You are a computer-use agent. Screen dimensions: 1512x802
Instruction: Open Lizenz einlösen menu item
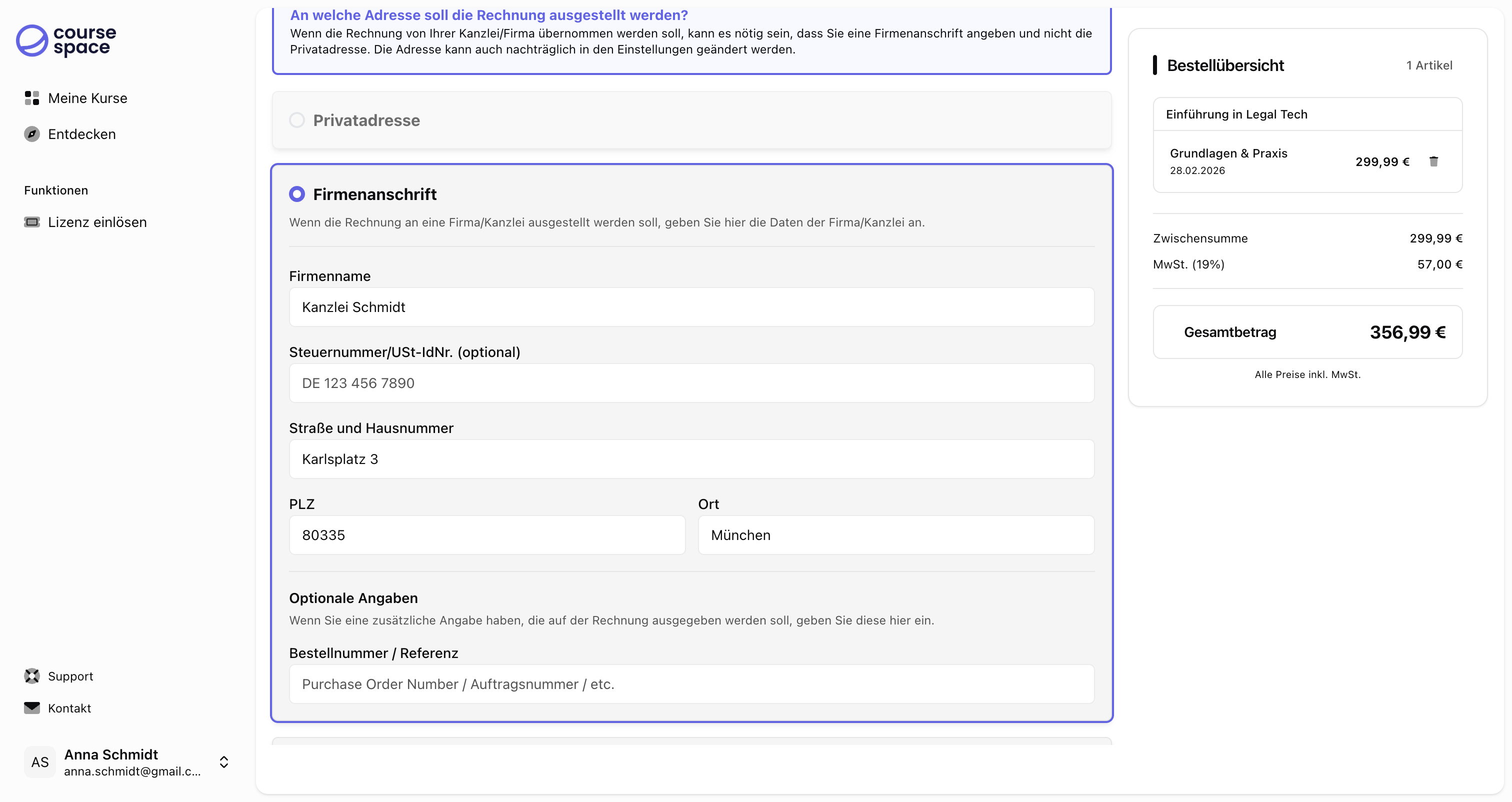click(97, 222)
